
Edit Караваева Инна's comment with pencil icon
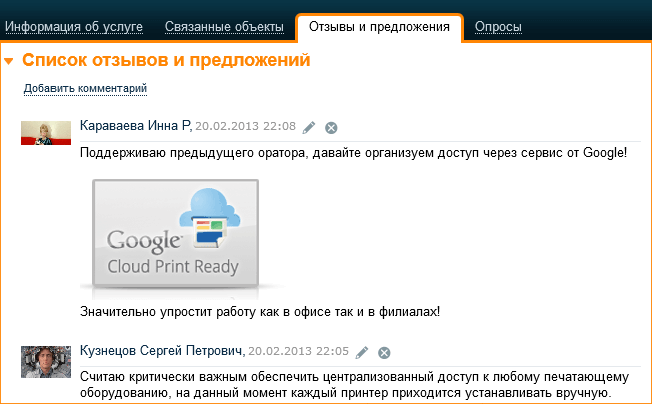point(309,127)
